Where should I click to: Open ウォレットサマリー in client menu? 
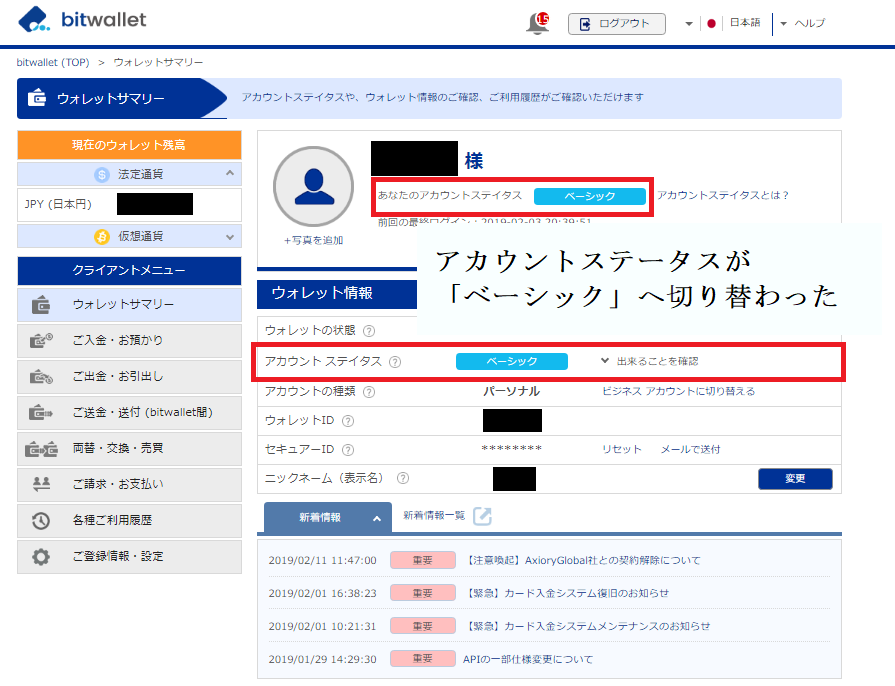pyautogui.click(x=129, y=305)
